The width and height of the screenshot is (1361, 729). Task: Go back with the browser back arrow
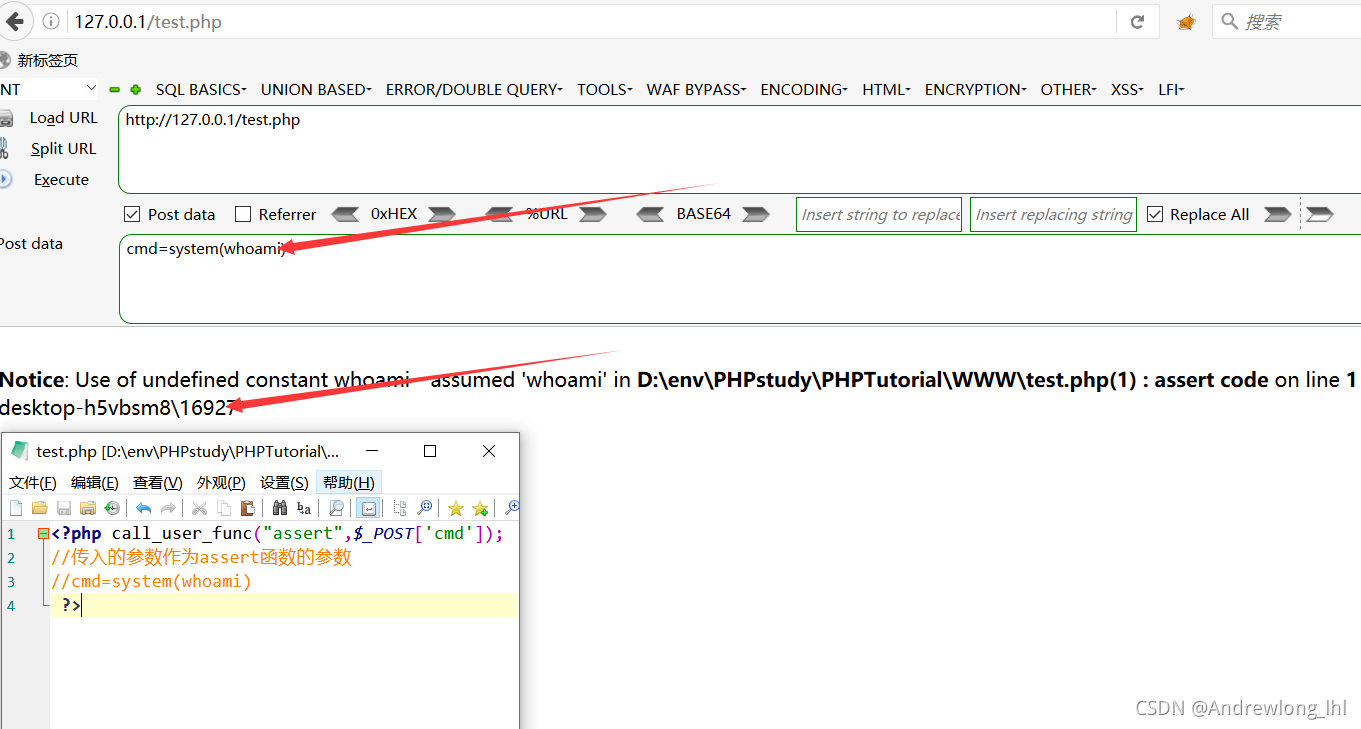coord(15,21)
